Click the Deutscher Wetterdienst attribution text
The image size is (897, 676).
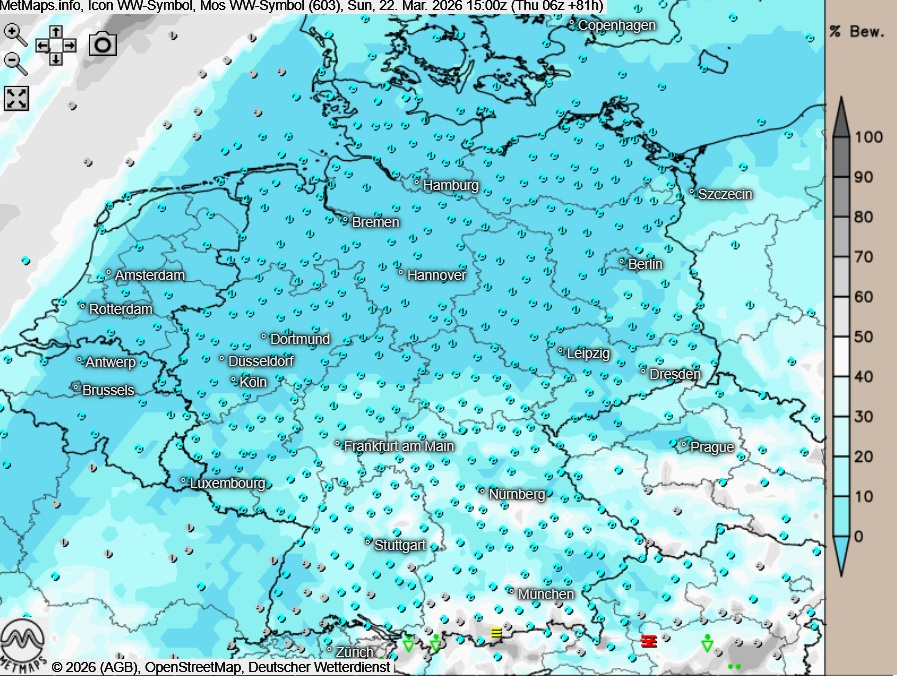331,667
